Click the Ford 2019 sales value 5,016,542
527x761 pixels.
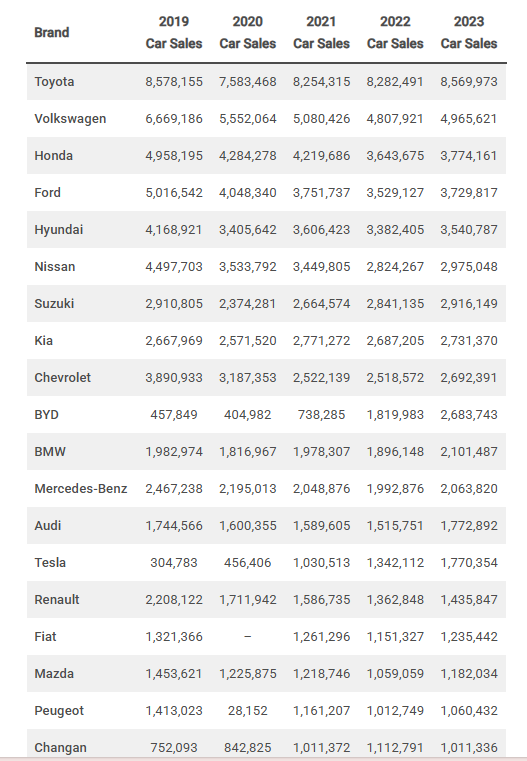click(x=174, y=193)
